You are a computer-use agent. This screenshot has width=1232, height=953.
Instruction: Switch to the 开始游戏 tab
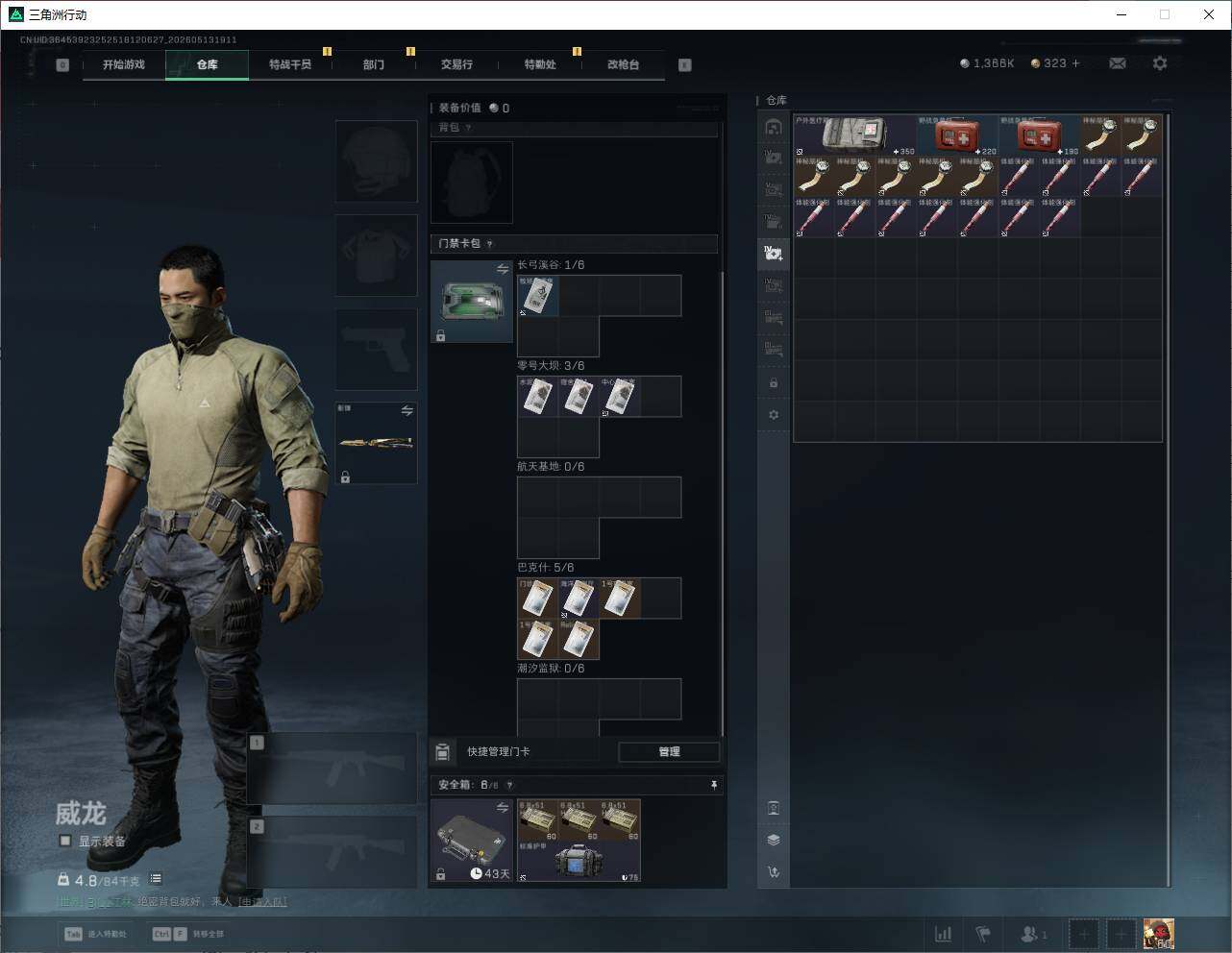pos(124,64)
